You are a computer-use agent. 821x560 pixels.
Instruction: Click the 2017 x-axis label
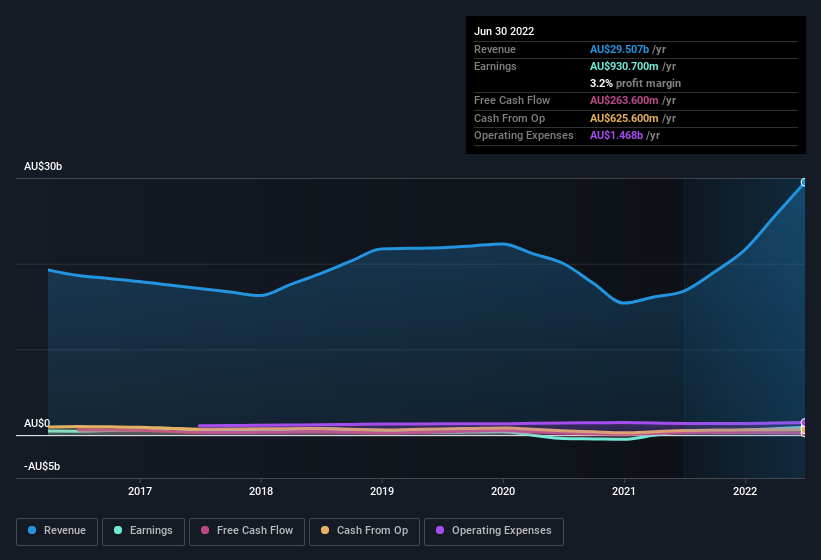tap(140, 491)
